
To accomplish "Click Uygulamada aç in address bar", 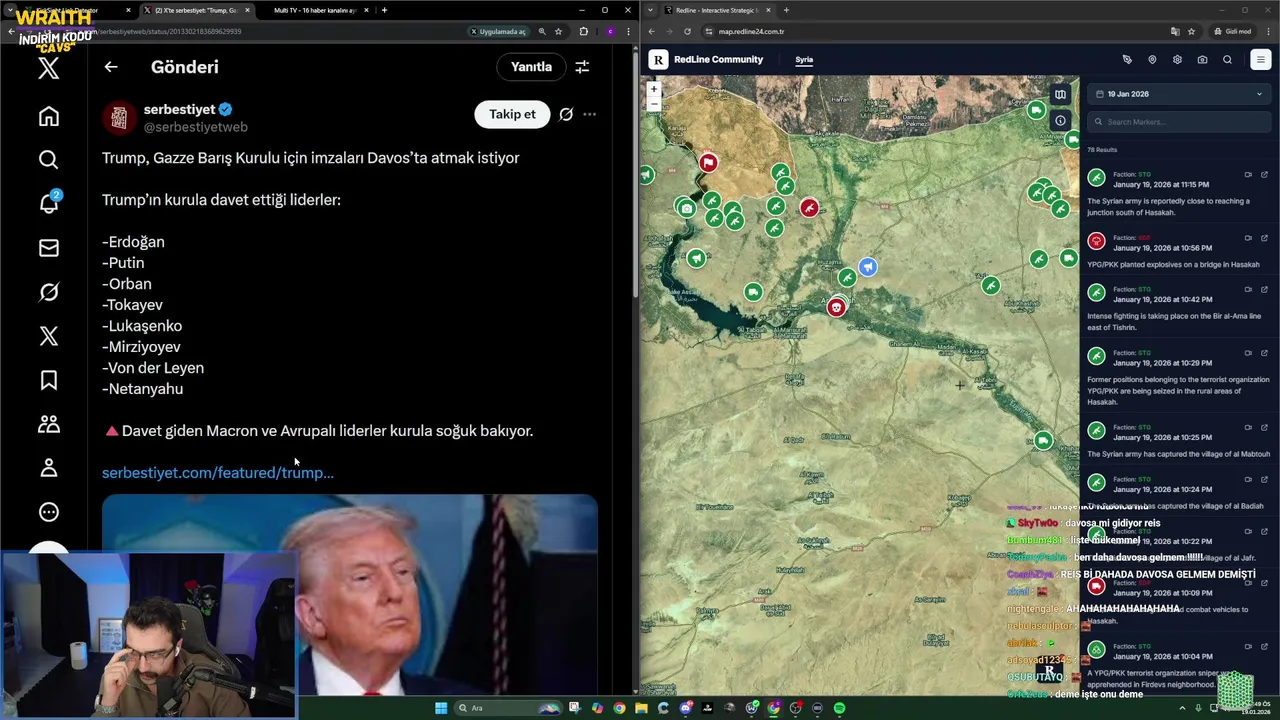I will point(498,31).
